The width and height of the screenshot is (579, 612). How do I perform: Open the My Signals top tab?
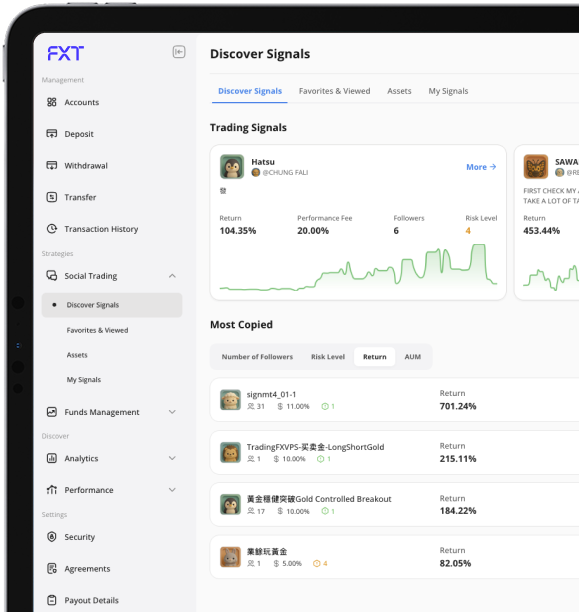pos(448,91)
